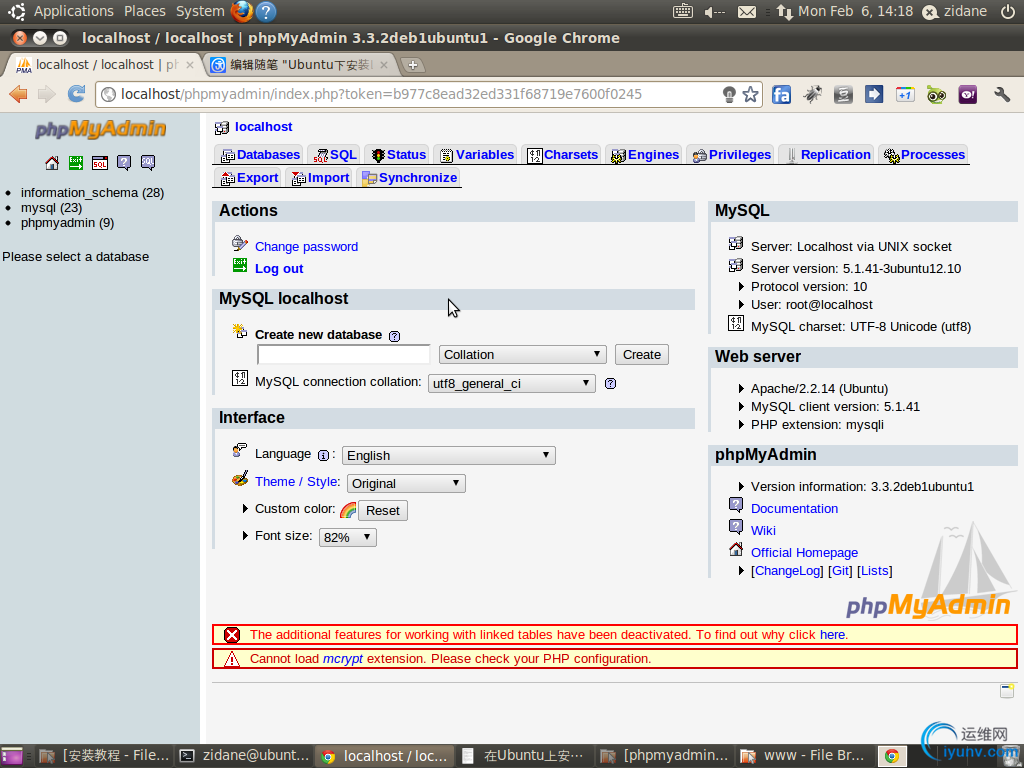Open the Wiki link
This screenshot has height=768, width=1024.
click(763, 530)
